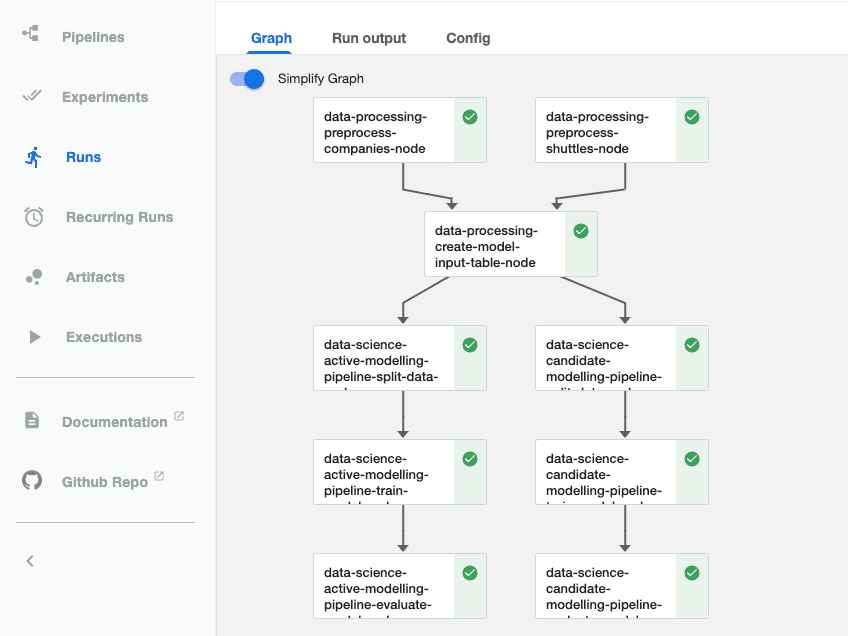This screenshot has width=848, height=636.
Task: Select data-processing-preprocess-companies-node
Action: 400,130
